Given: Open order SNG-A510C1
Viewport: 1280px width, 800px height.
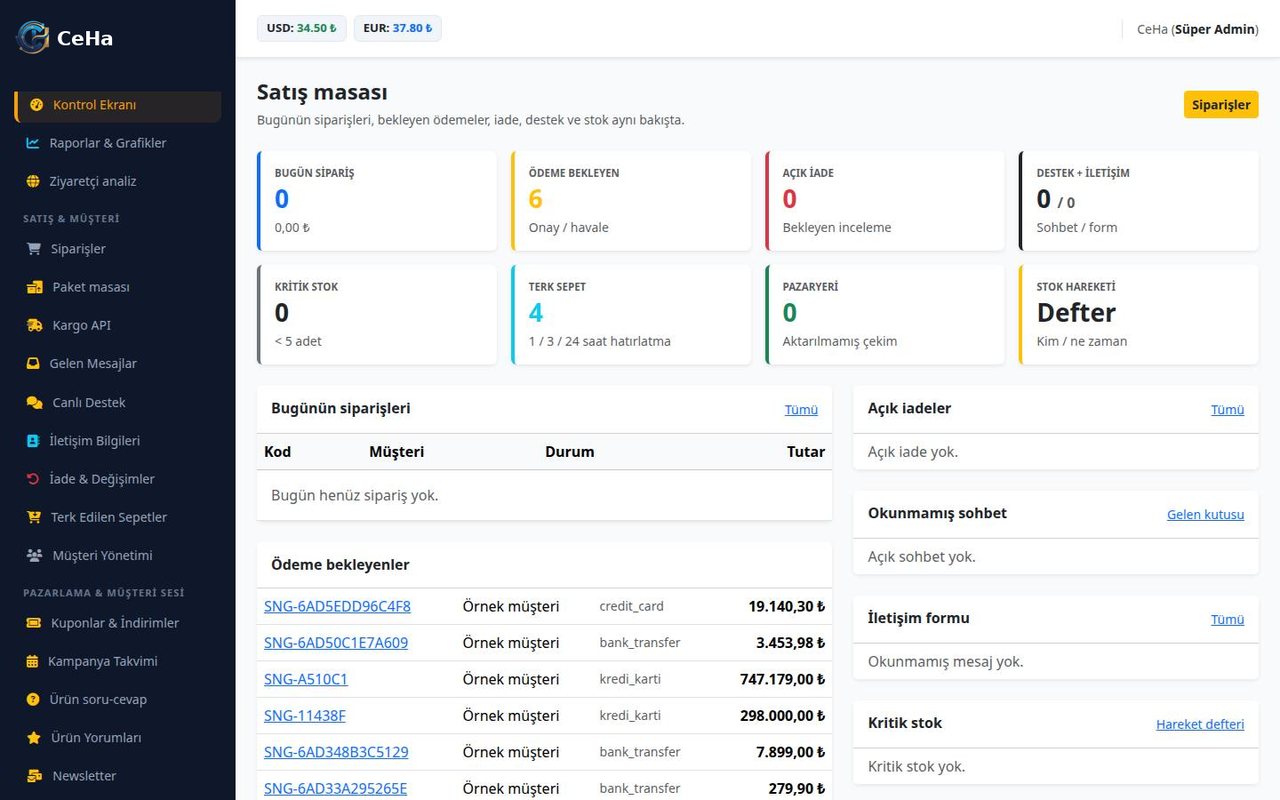Looking at the screenshot, I should click(306, 679).
